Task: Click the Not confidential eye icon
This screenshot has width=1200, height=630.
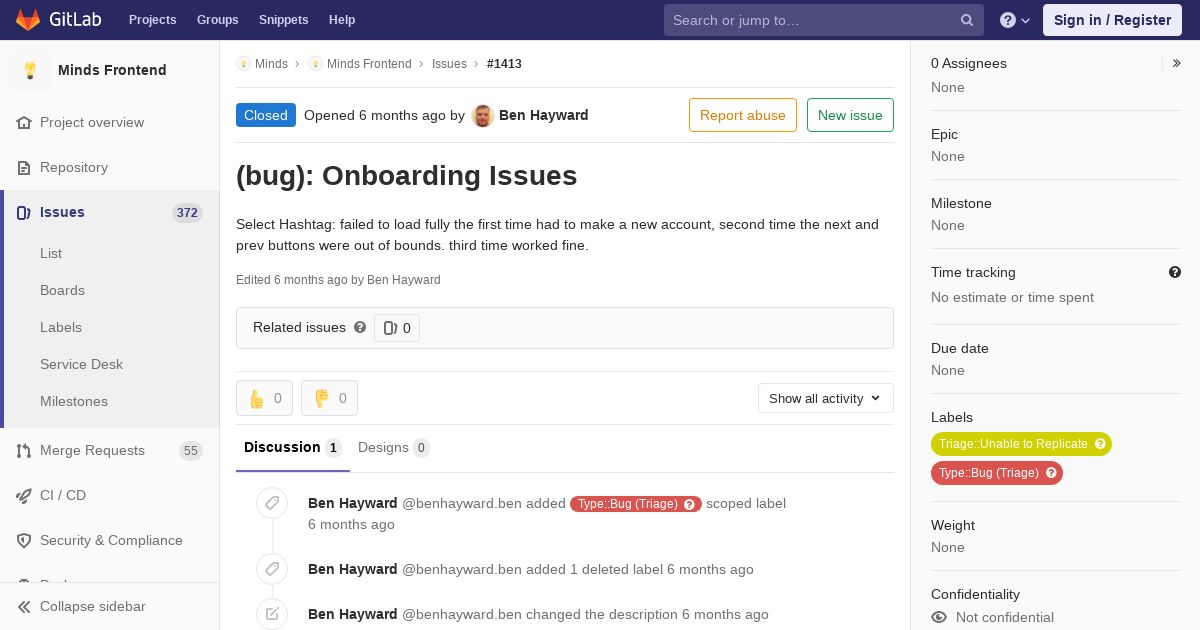Action: click(x=939, y=617)
